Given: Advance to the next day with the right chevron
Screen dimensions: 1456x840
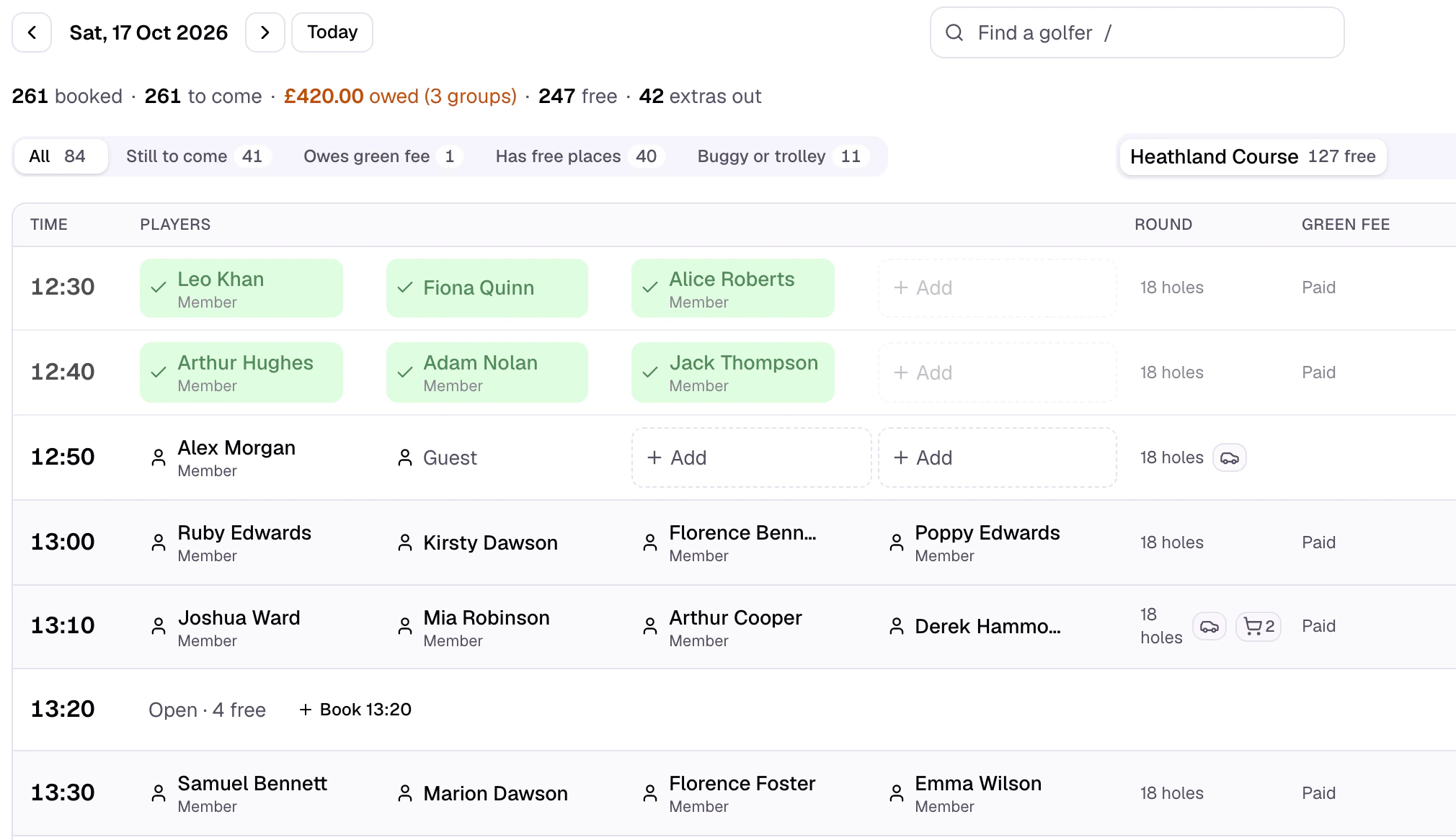Looking at the screenshot, I should pos(265,32).
